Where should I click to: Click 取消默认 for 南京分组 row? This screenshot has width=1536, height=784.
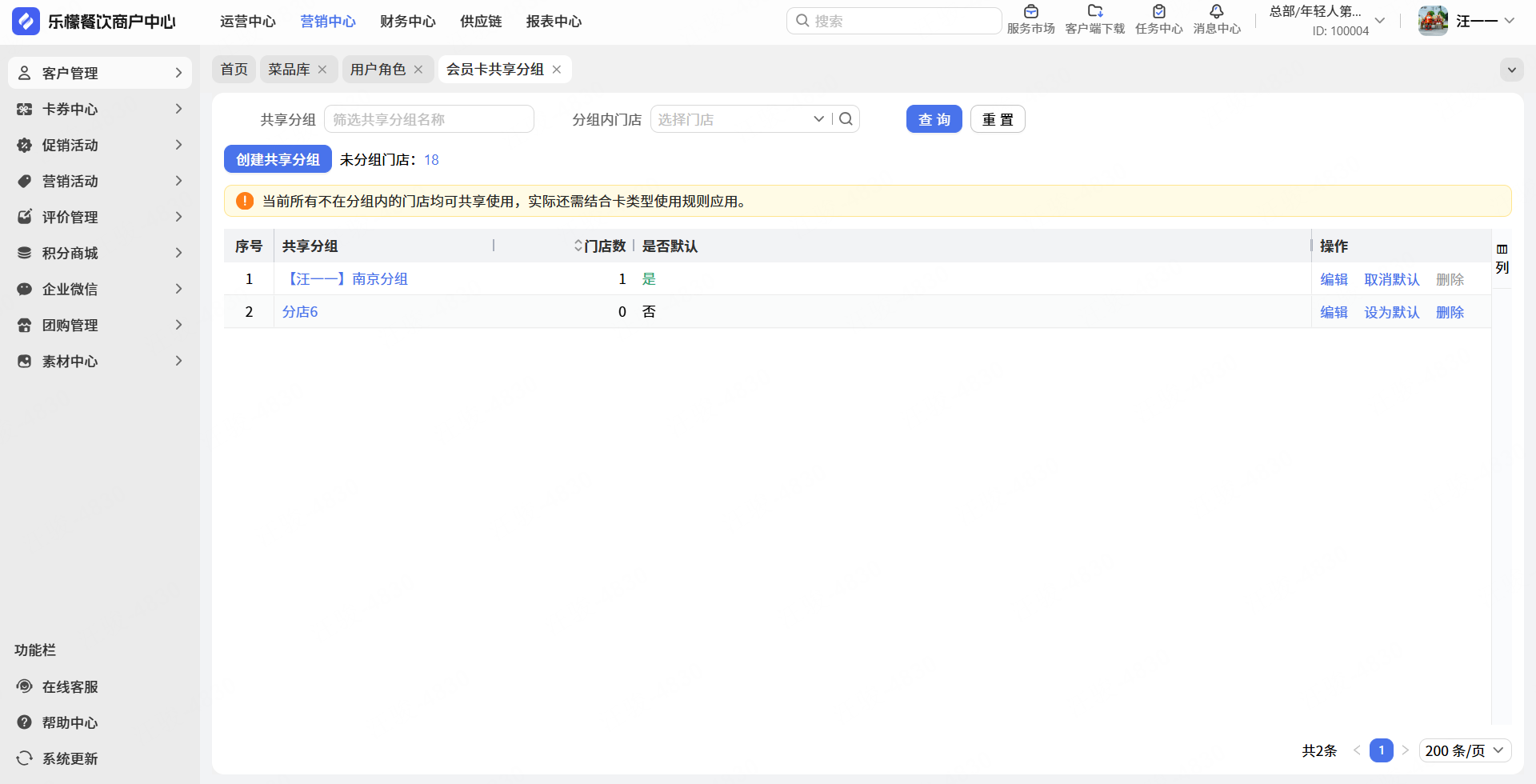pos(1392,279)
